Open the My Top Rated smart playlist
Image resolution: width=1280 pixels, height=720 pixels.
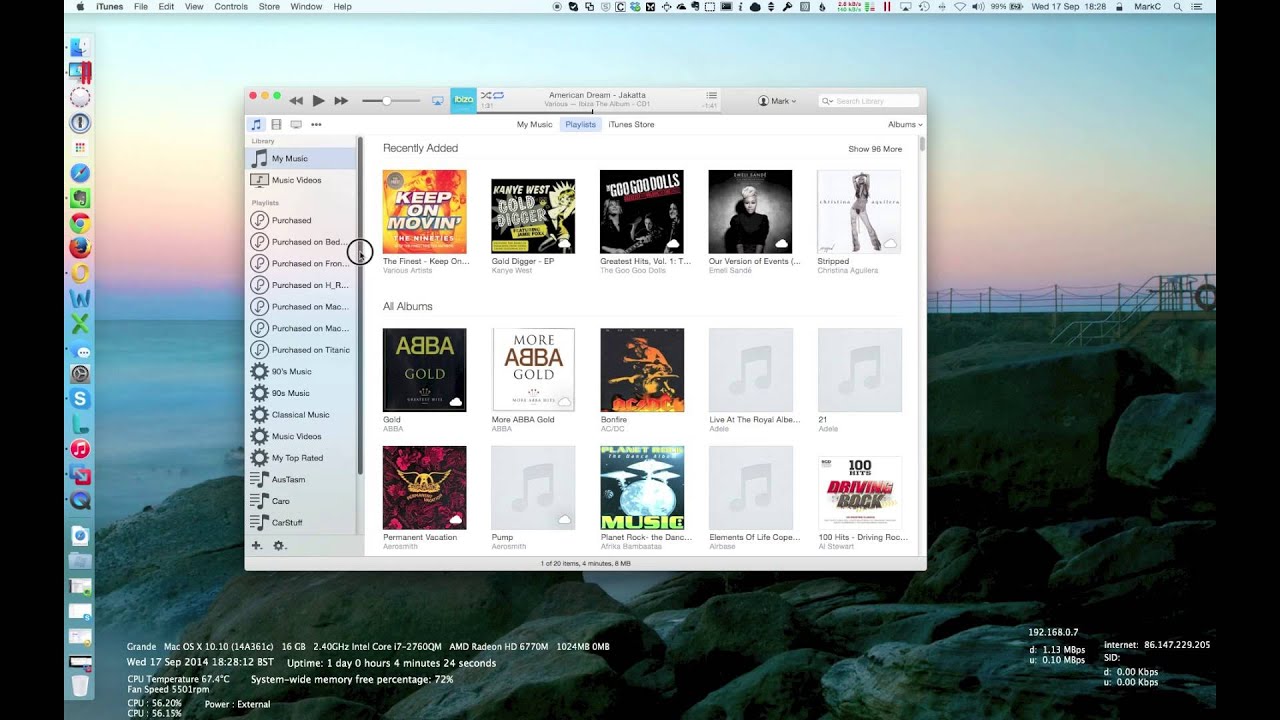tap(301, 458)
